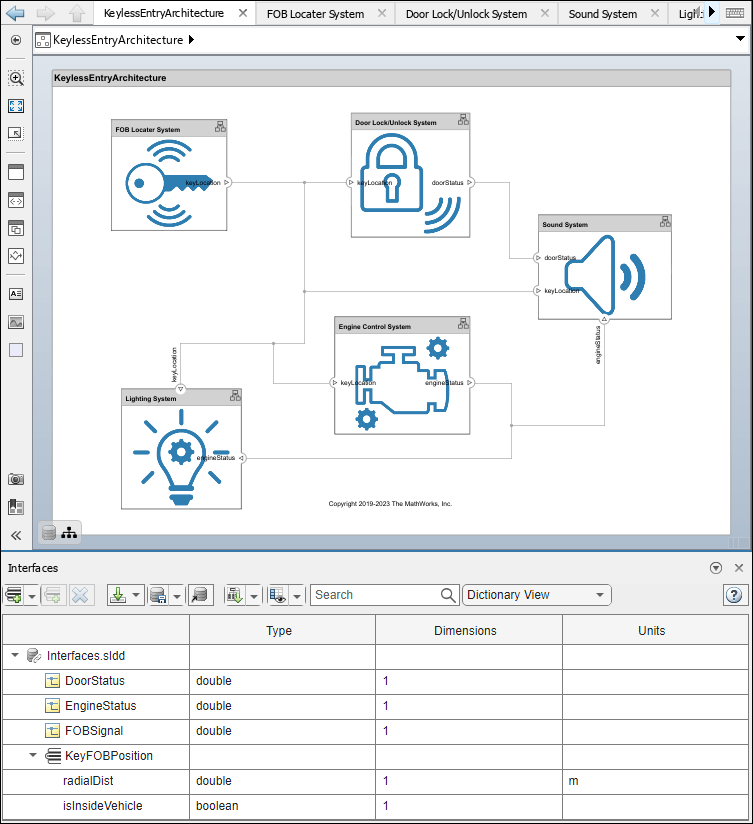Click the Interfaces.sldd dictionary row
This screenshot has height=824, width=753.
coord(375,656)
